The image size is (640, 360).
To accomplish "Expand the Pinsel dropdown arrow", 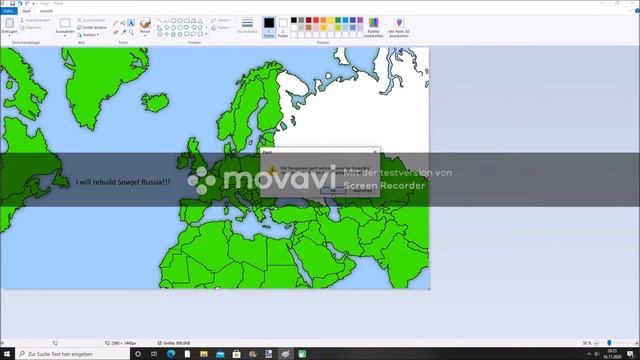I will click(x=145, y=36).
